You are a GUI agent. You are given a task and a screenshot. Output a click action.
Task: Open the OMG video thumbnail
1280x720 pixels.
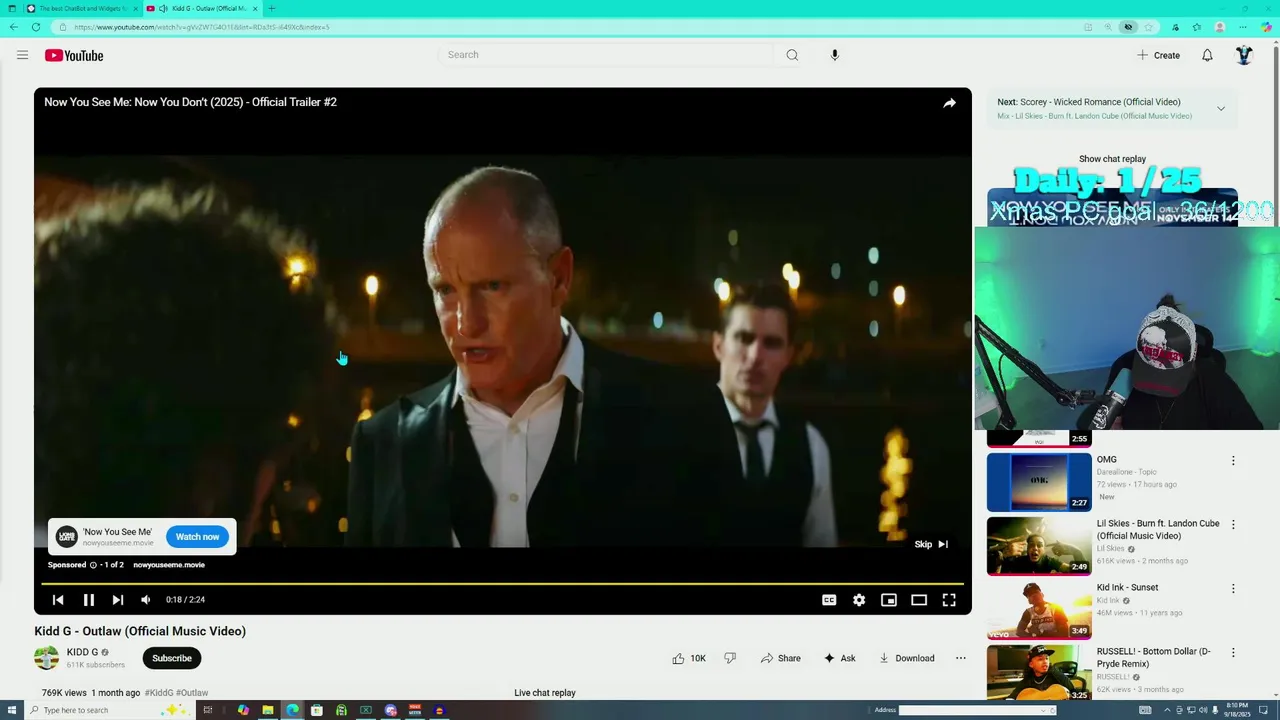(1039, 482)
